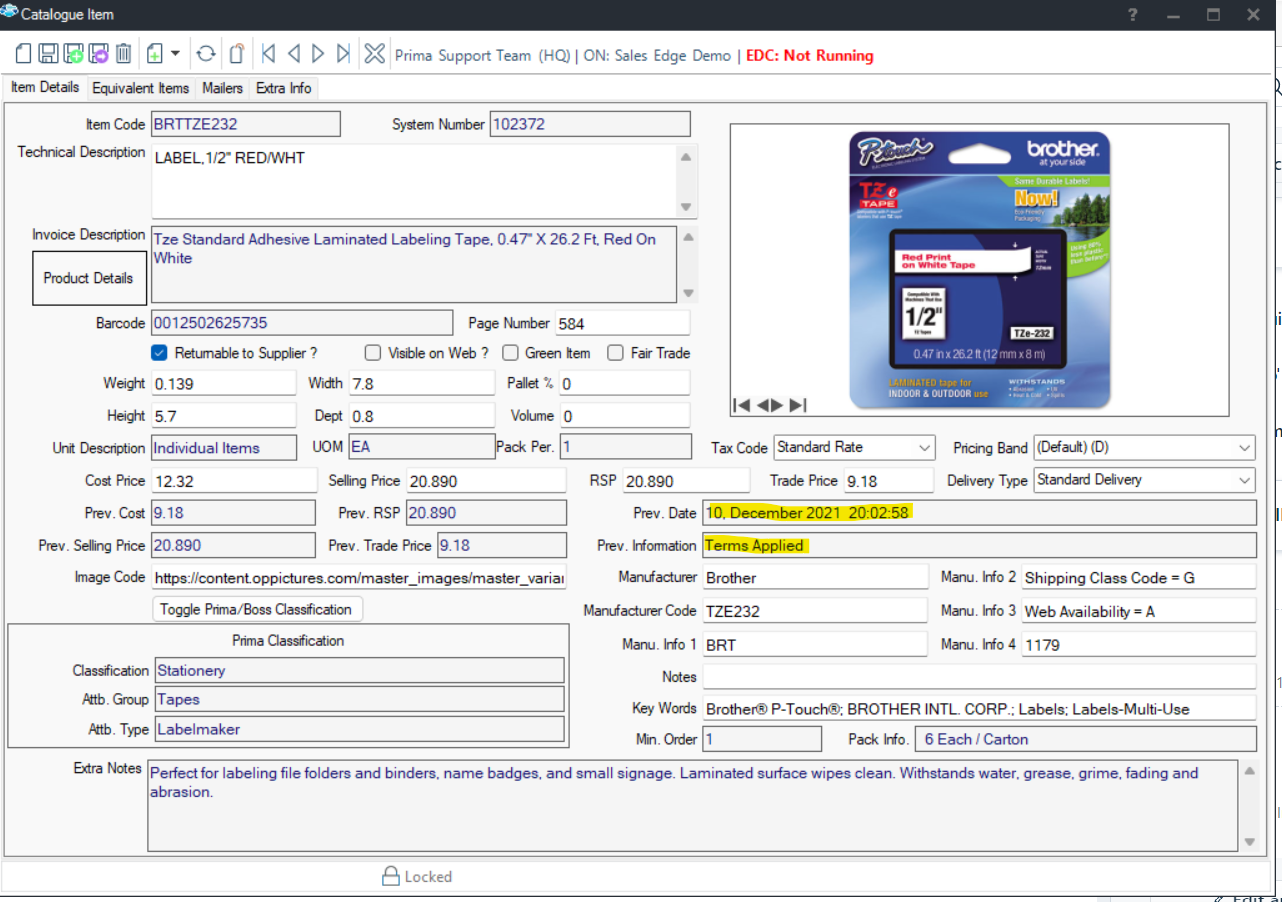Image resolution: width=1282 pixels, height=902 pixels.
Task: Click the help question mark in title bar
Action: click(1132, 15)
